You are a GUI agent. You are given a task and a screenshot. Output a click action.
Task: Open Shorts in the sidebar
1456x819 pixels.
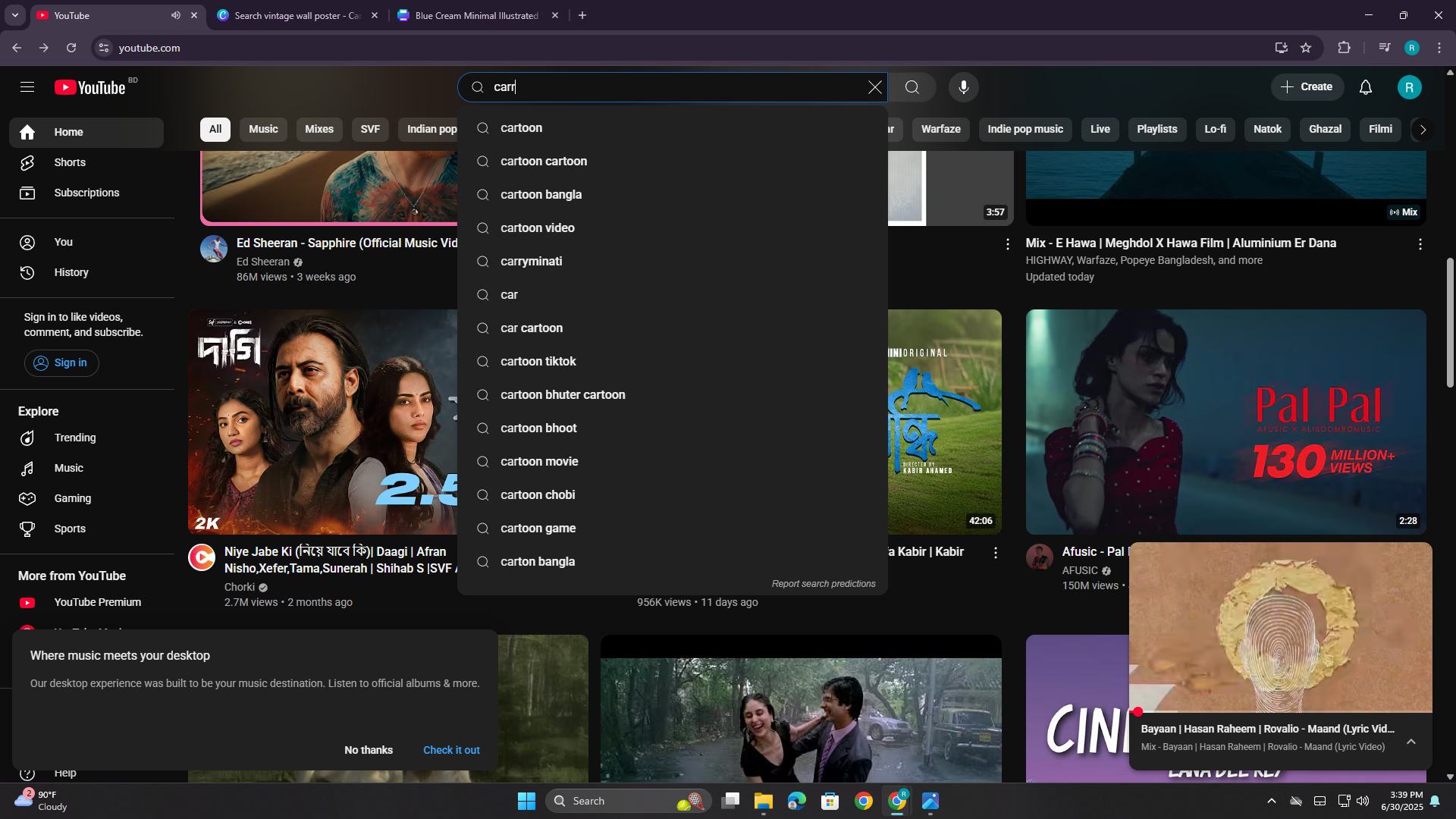click(x=86, y=162)
